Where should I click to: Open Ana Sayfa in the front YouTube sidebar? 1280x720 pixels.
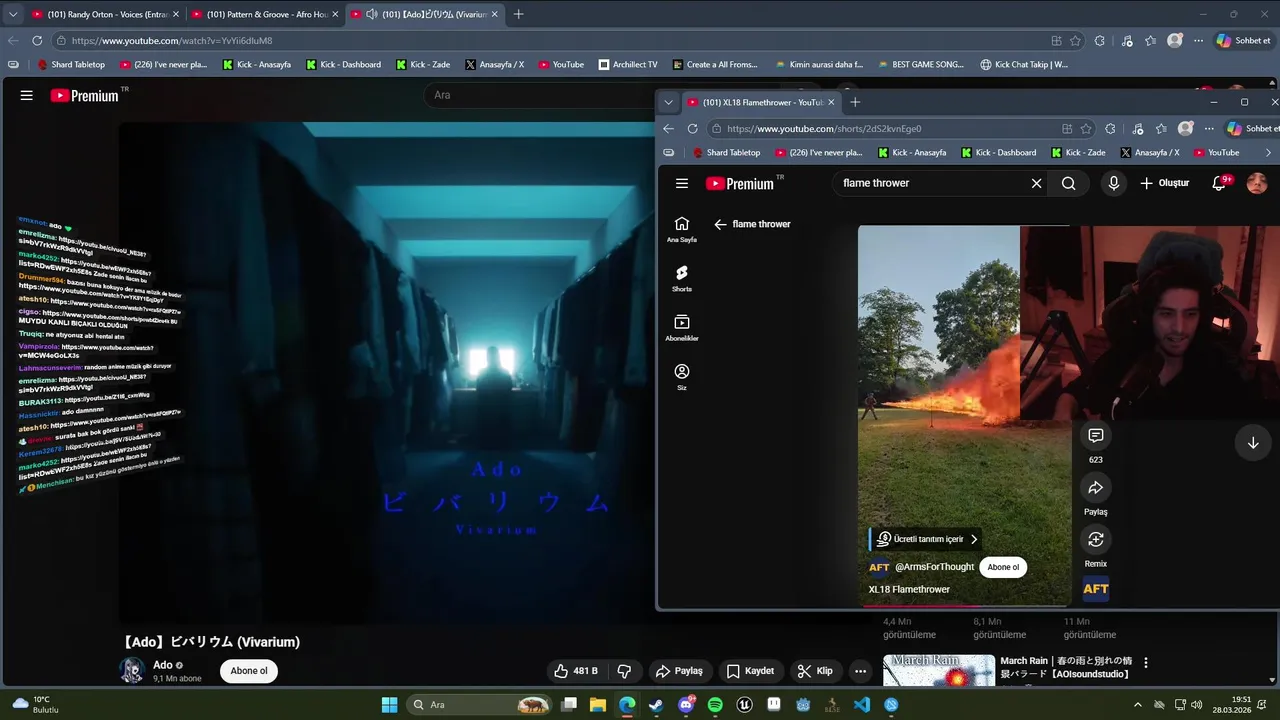[682, 229]
